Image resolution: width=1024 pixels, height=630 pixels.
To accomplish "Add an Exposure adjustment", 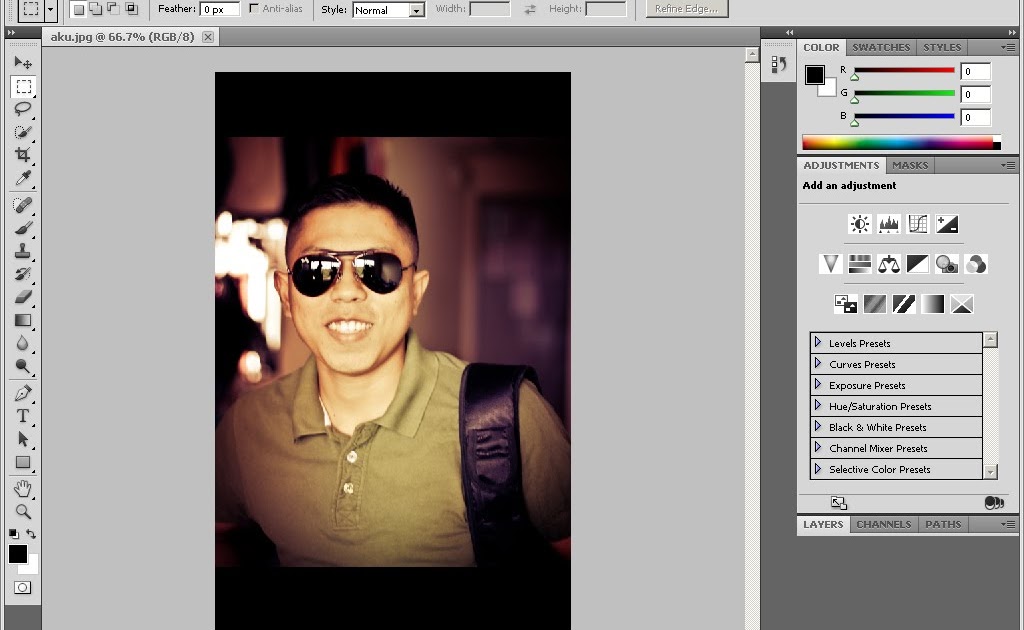I will 947,224.
